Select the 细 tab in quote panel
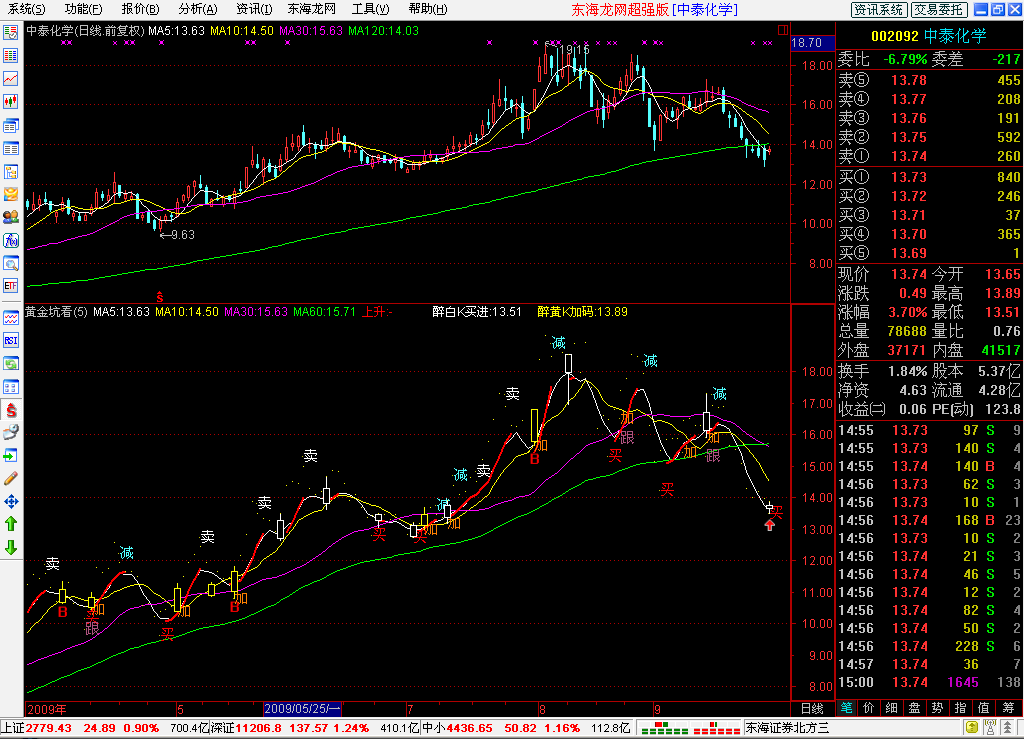This screenshot has width=1024, height=739. click(x=891, y=708)
